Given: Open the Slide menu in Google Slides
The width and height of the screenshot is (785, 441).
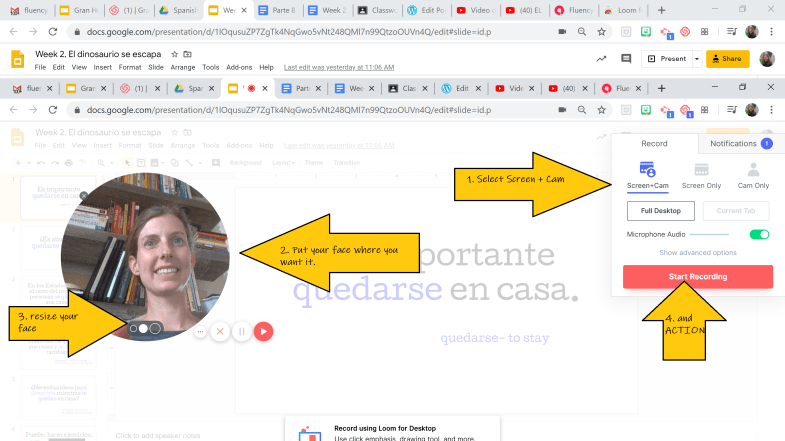Looking at the screenshot, I should [154, 67].
